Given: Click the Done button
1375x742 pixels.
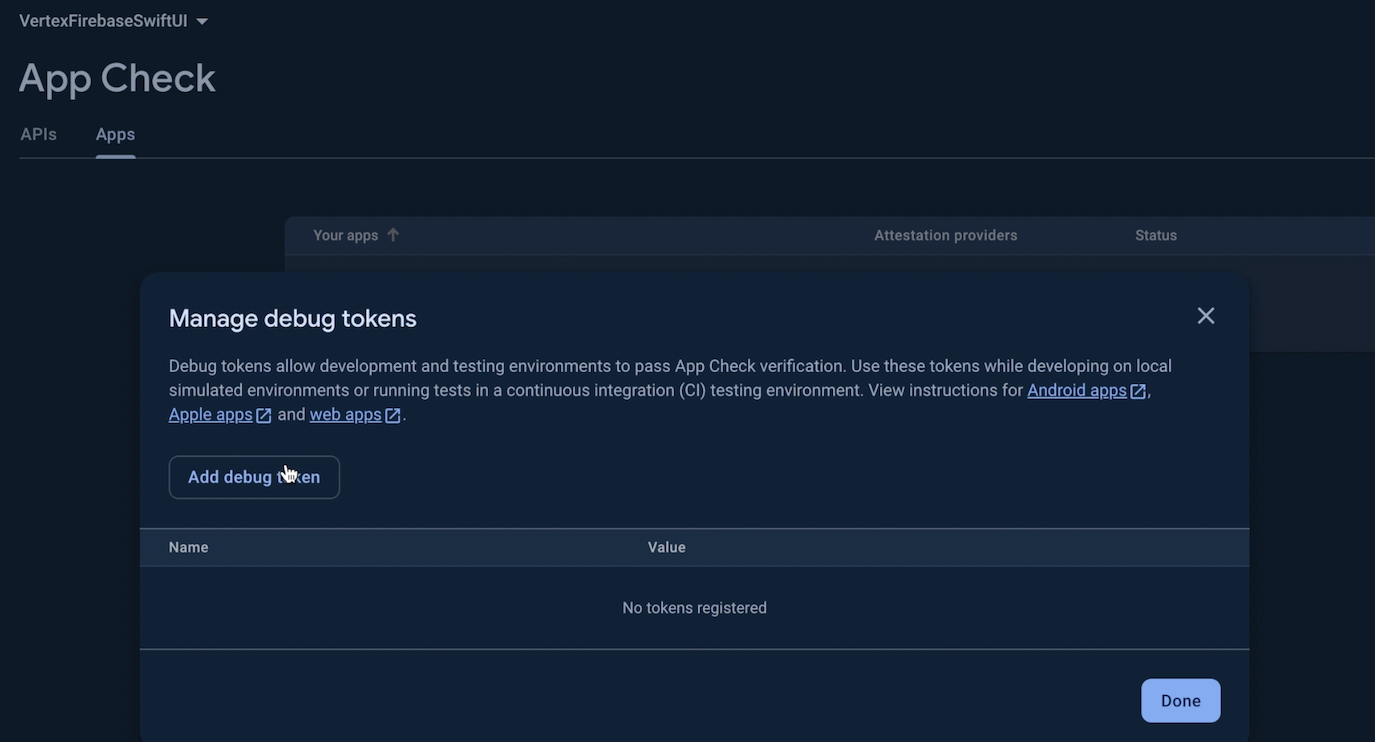Looking at the screenshot, I should pos(1180,700).
